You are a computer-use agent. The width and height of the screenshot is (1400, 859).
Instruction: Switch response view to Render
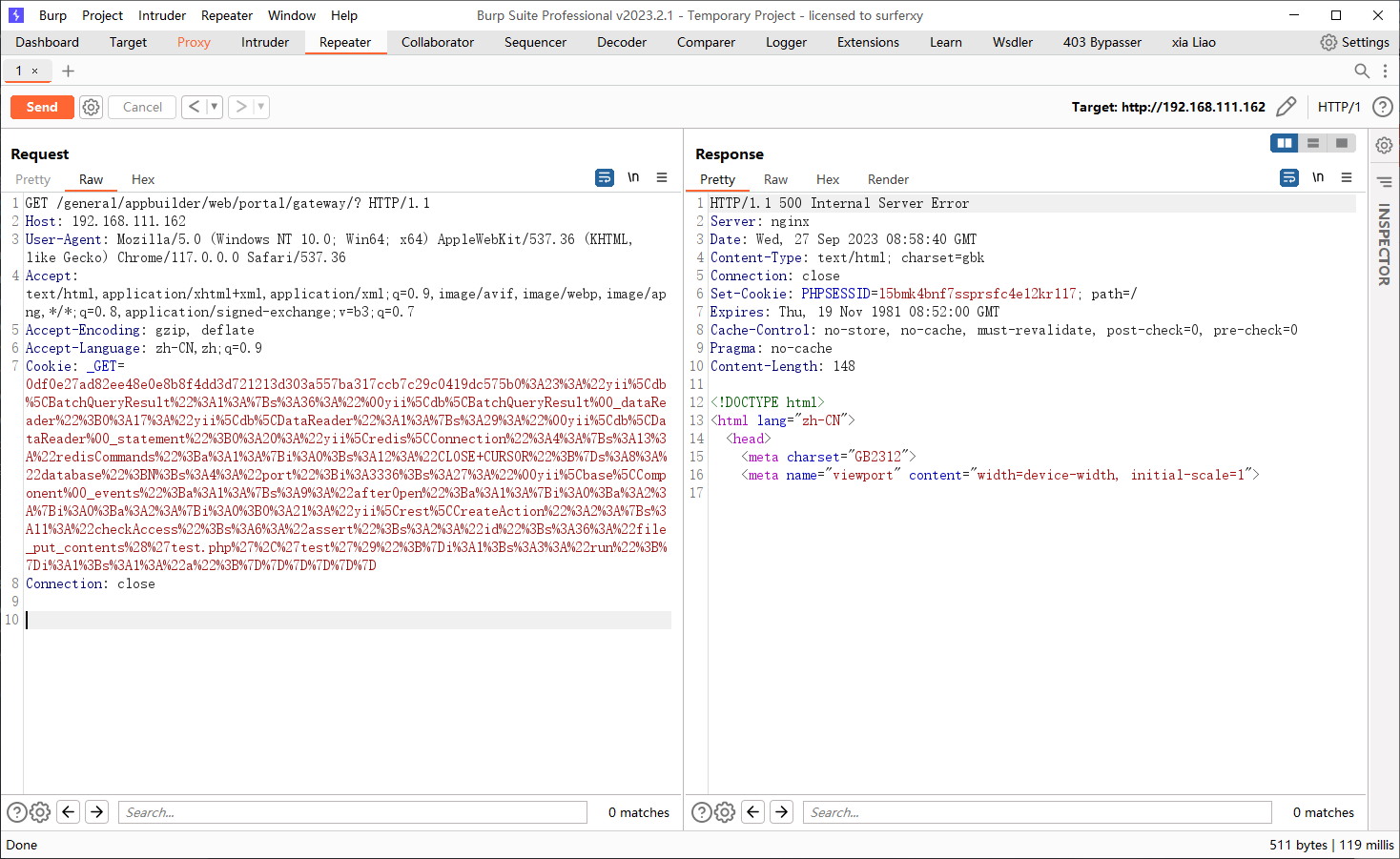click(x=888, y=179)
